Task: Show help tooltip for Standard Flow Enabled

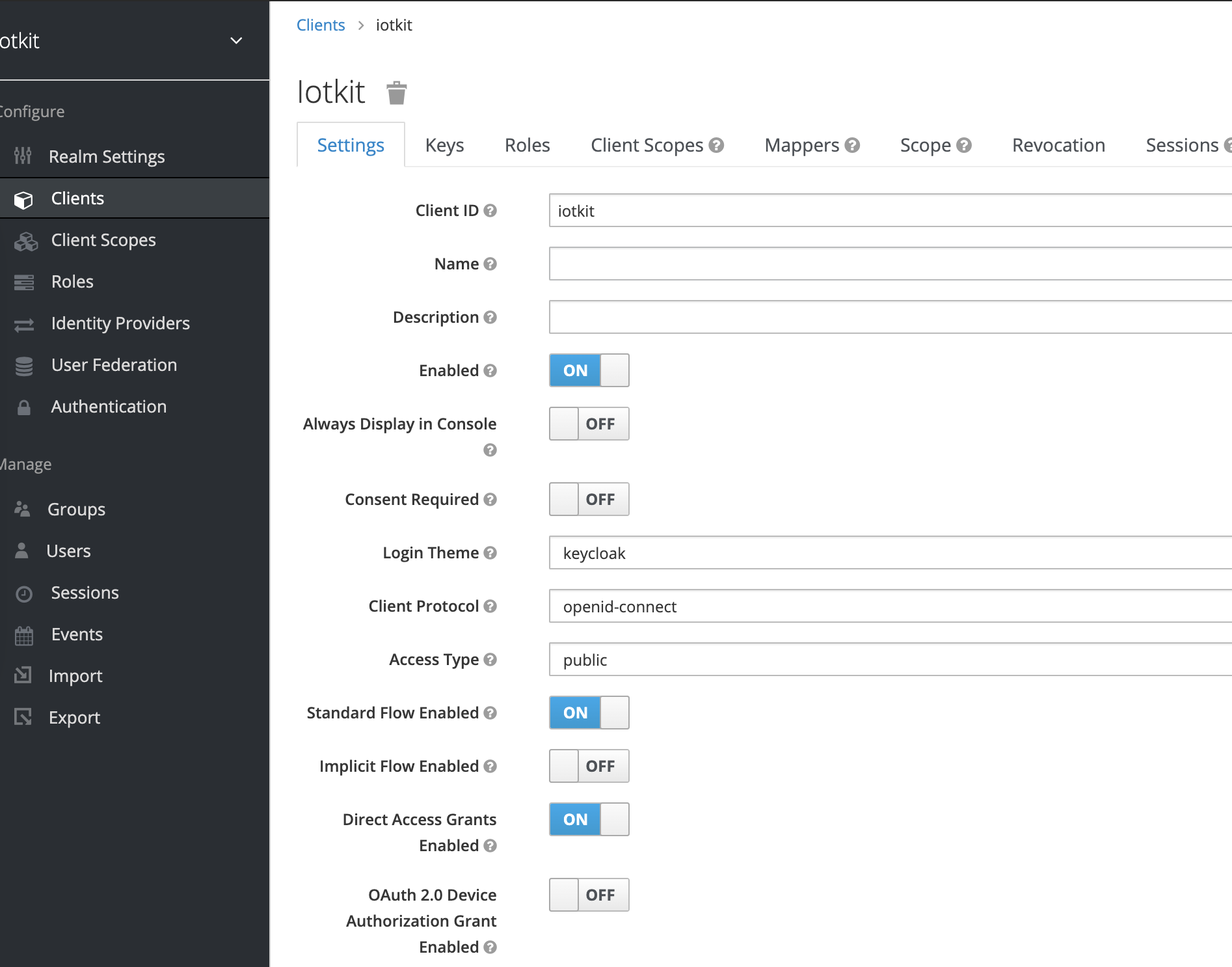Action: [x=490, y=713]
